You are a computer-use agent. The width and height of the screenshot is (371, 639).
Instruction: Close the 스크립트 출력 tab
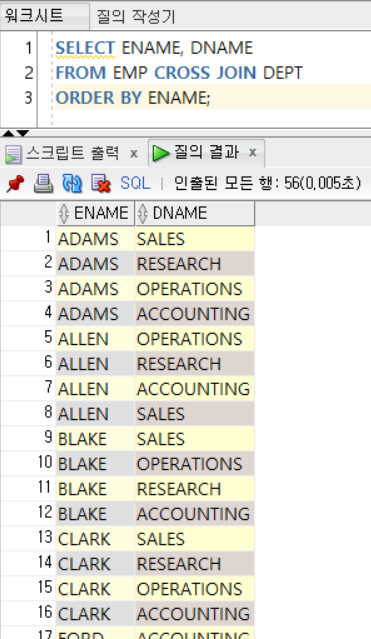[134, 154]
